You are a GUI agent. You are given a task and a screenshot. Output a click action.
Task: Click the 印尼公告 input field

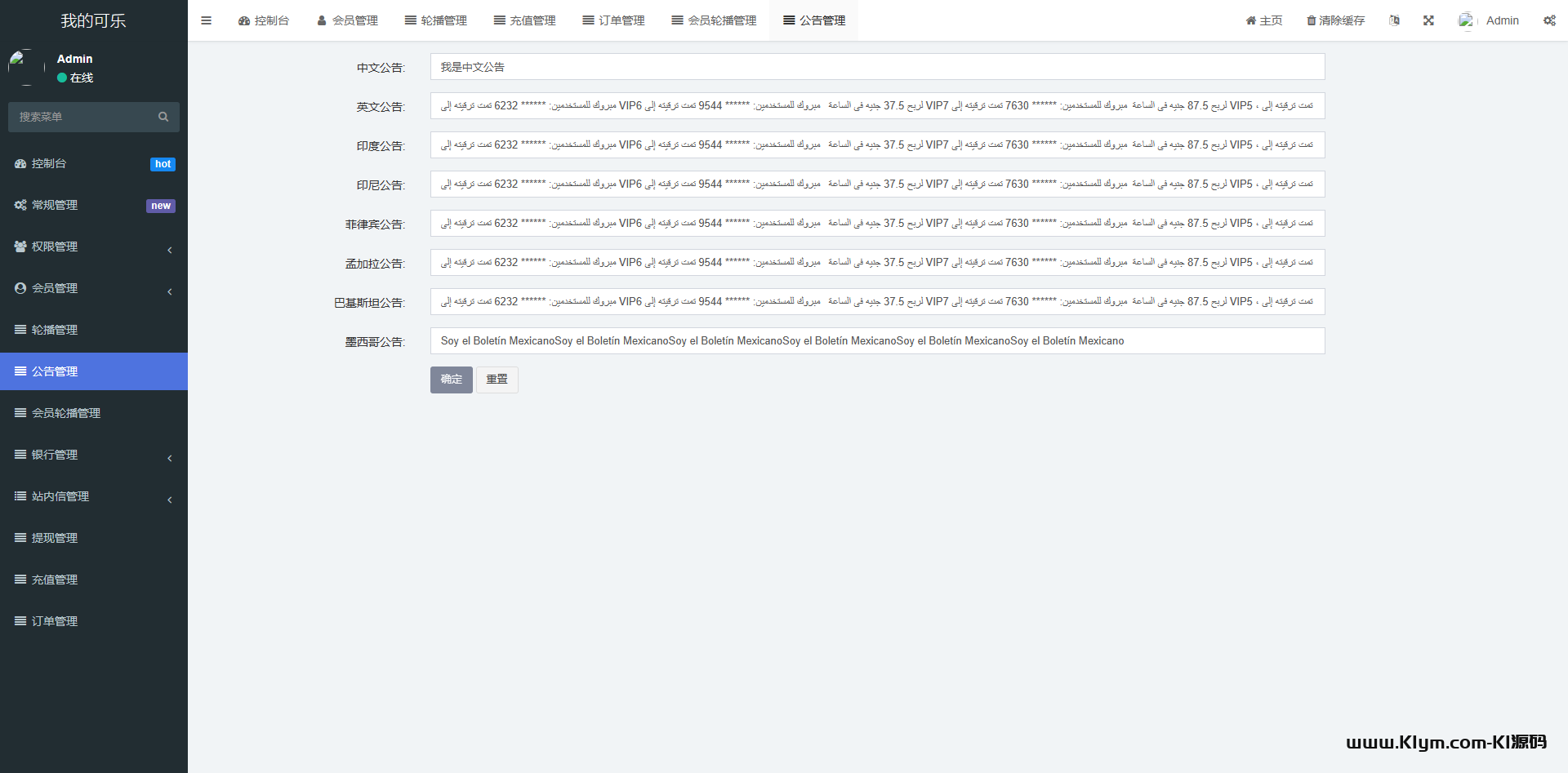(878, 184)
